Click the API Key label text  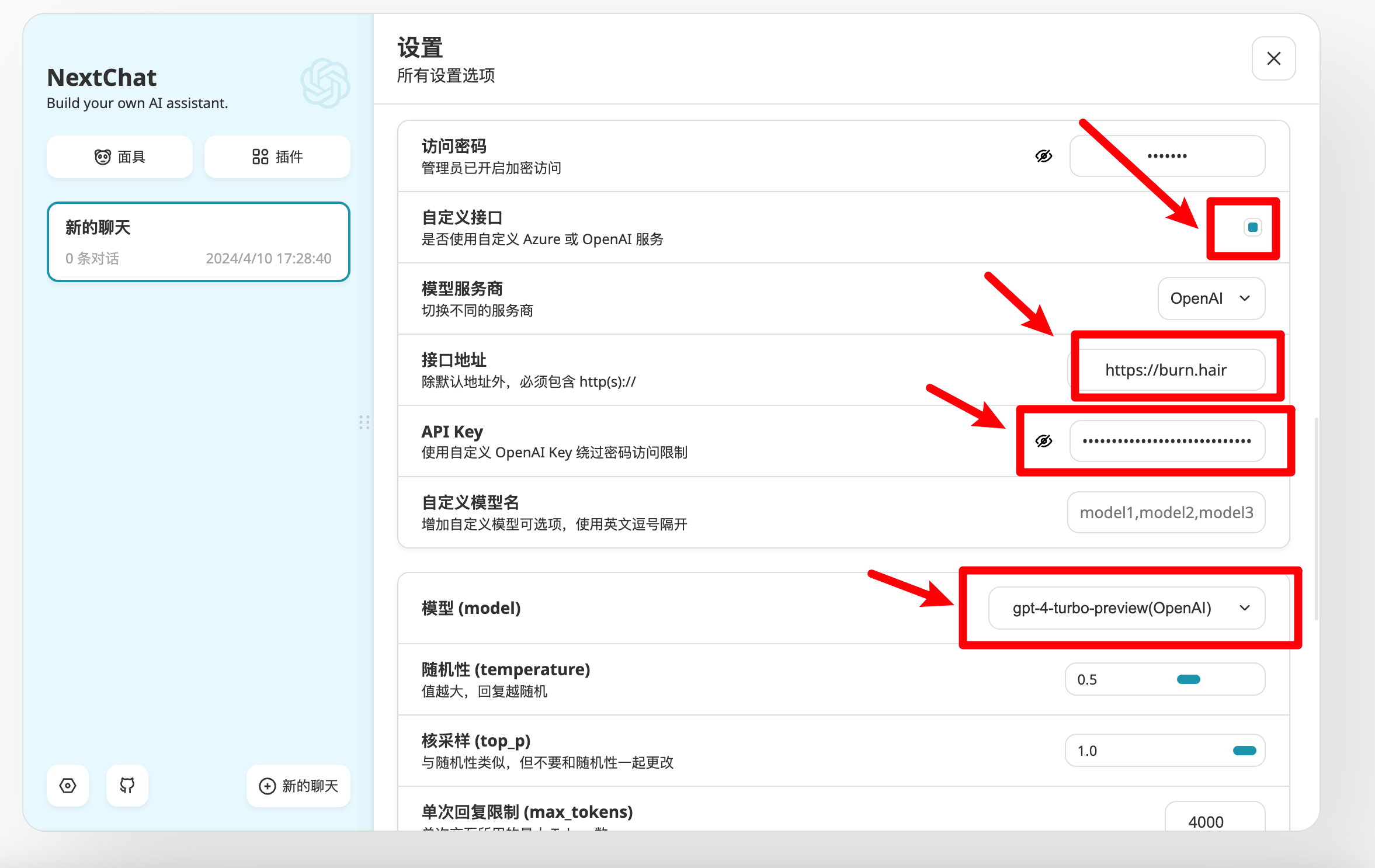452,432
